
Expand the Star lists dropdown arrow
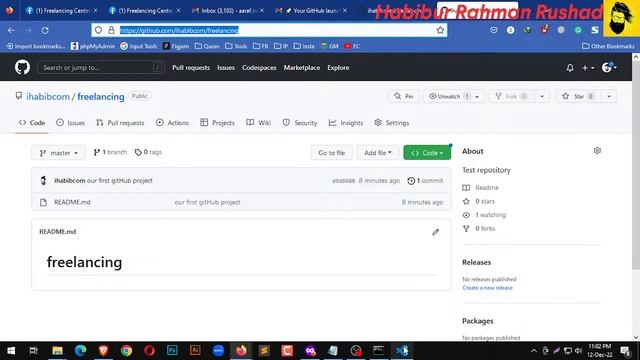click(609, 96)
